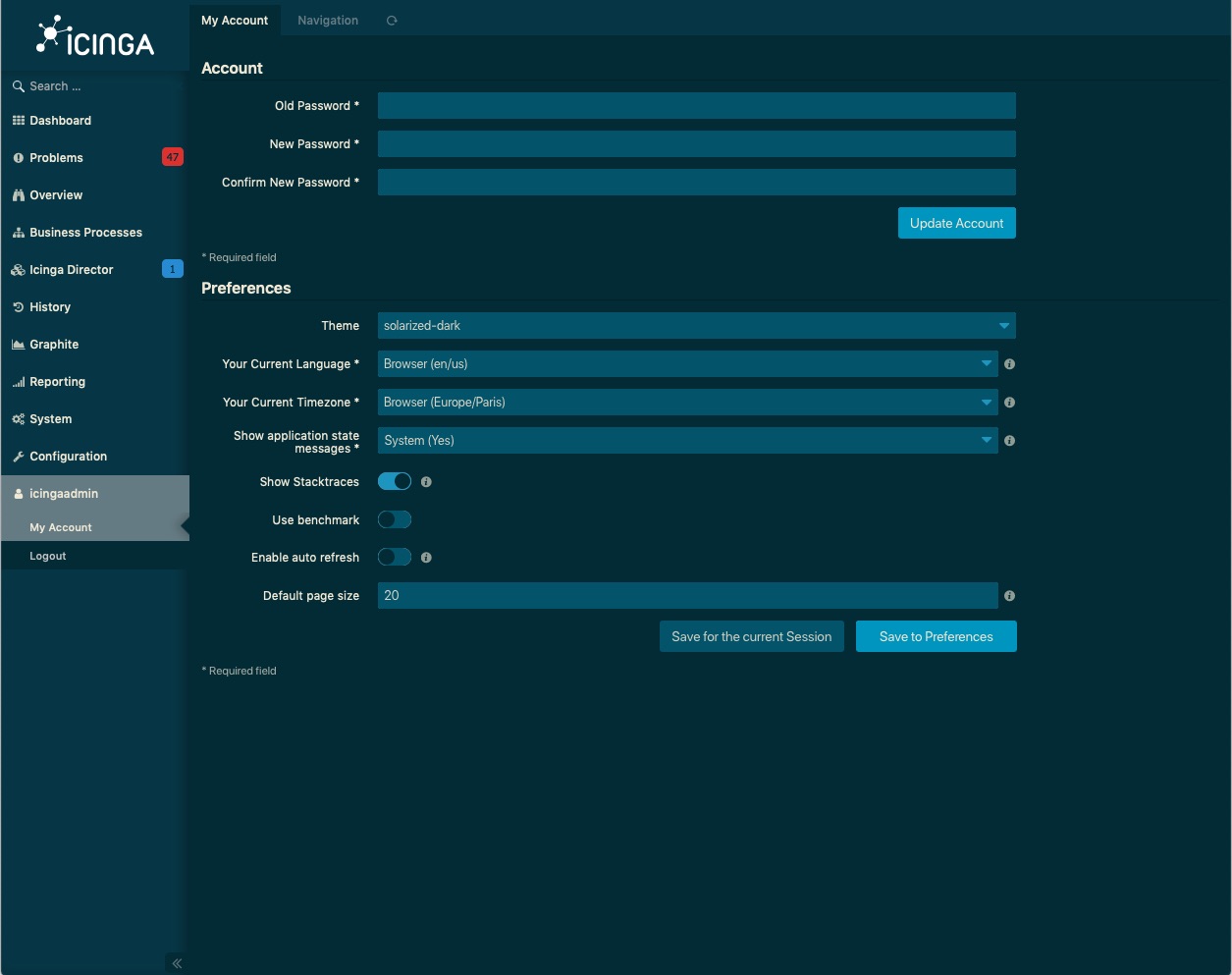Click the Default page size field
Image resolution: width=1232 pixels, height=975 pixels.
point(688,596)
